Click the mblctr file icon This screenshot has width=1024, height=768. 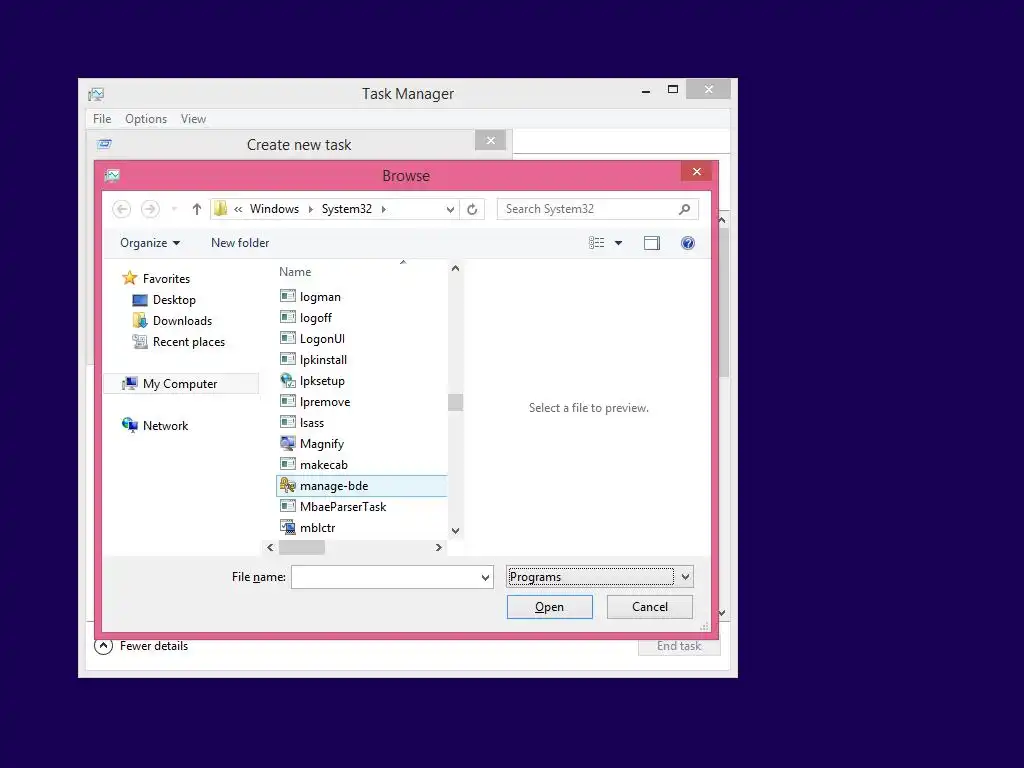point(287,527)
